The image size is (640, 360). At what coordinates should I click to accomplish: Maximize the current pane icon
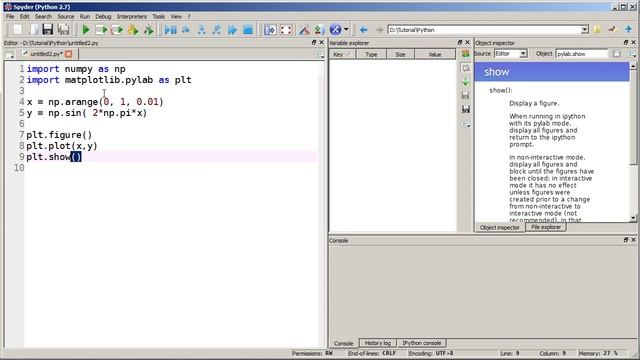(x=270, y=29)
